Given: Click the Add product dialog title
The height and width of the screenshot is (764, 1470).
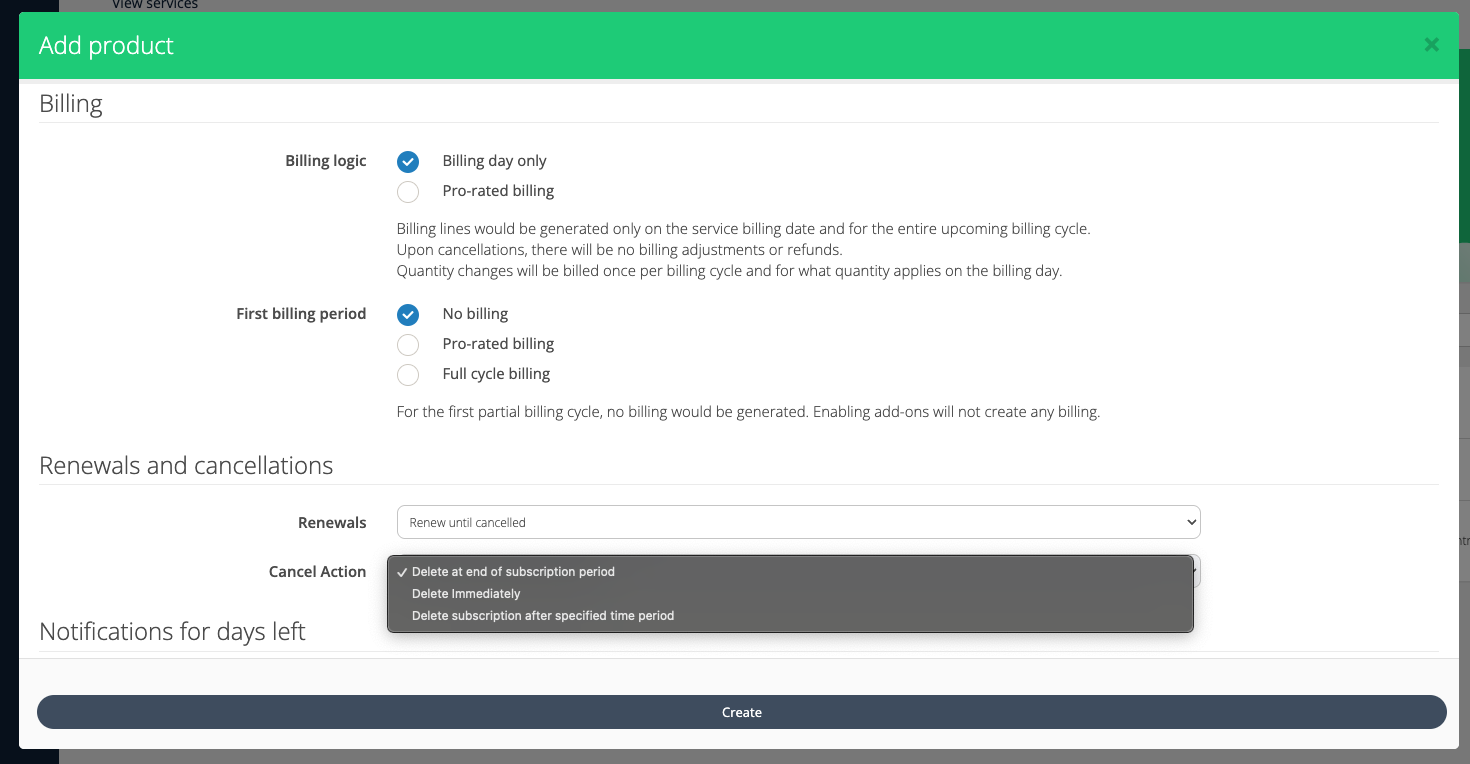Looking at the screenshot, I should (106, 46).
